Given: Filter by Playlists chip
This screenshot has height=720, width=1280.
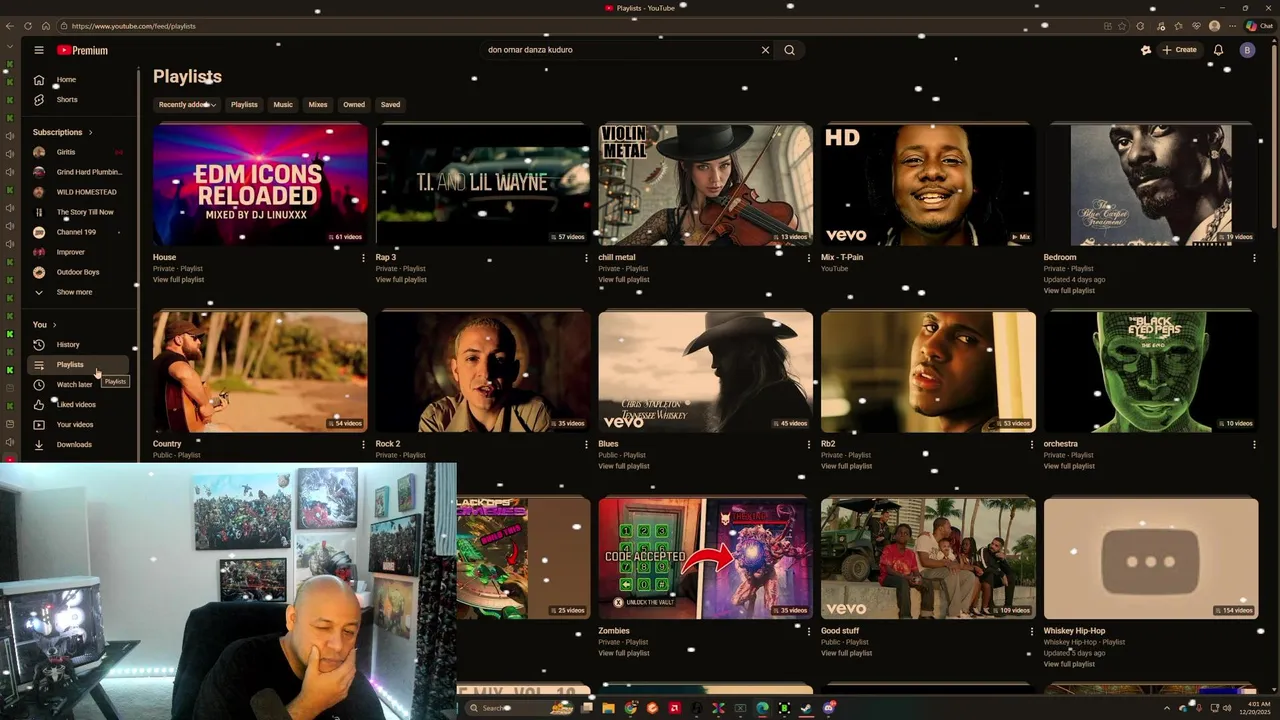Looking at the screenshot, I should click(244, 105).
